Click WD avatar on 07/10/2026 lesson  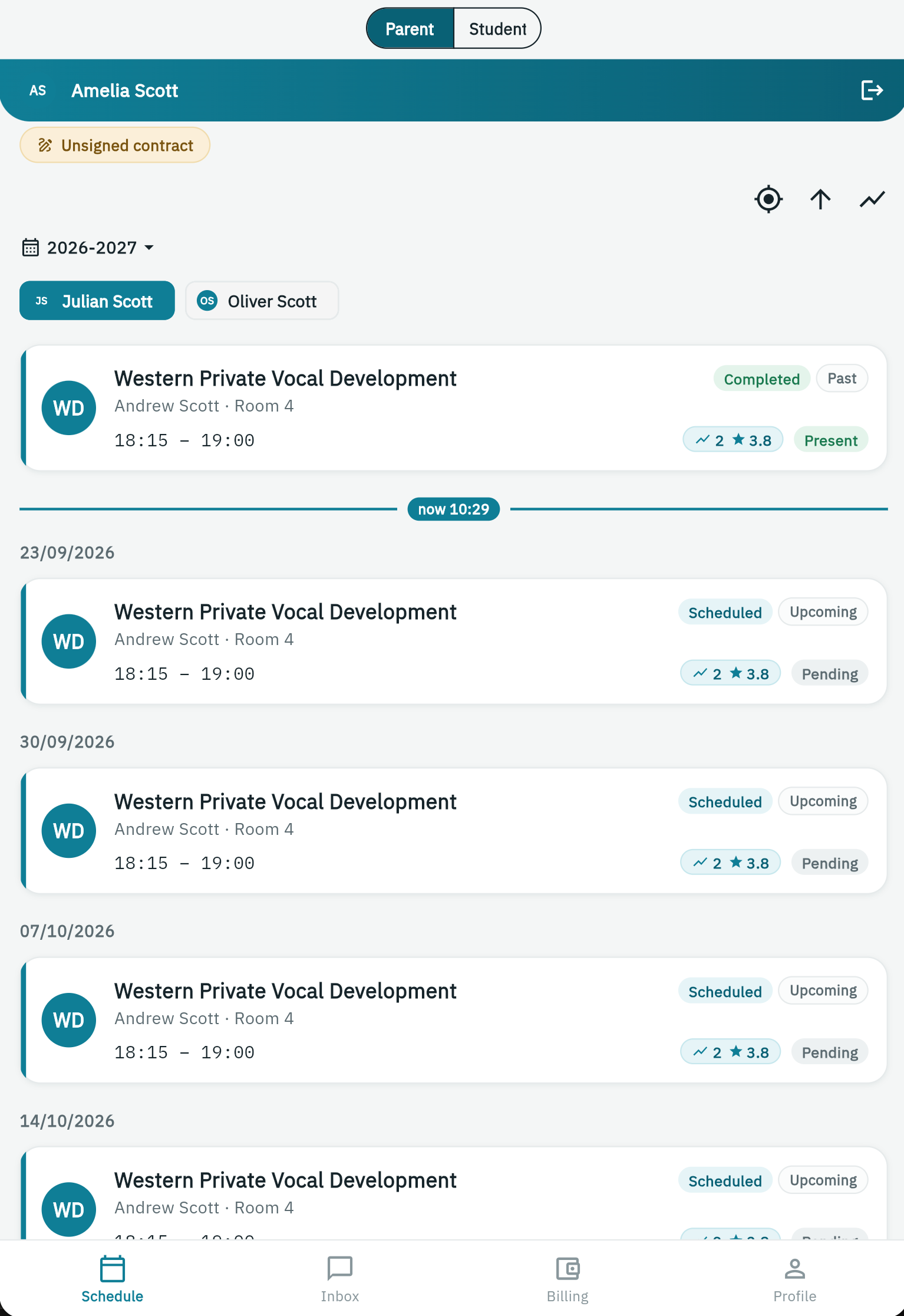click(69, 1021)
